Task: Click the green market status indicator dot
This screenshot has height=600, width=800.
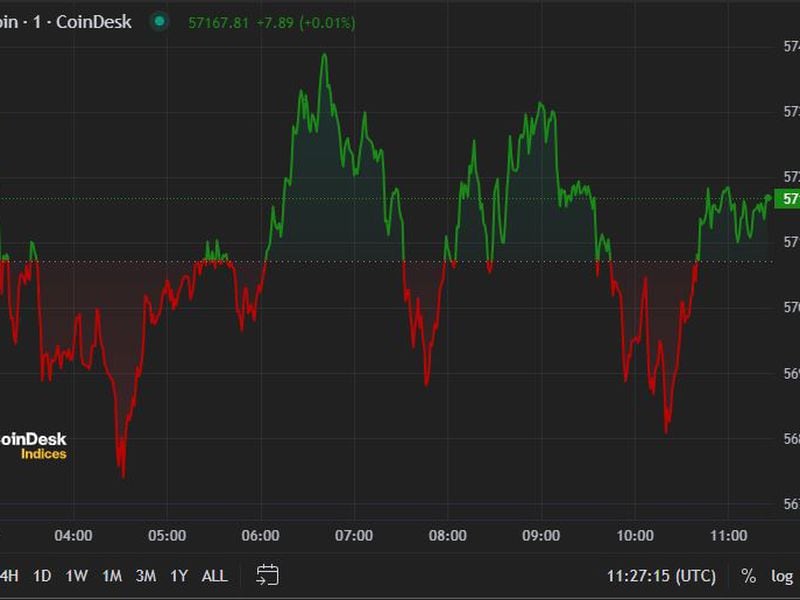Action: click(x=159, y=22)
